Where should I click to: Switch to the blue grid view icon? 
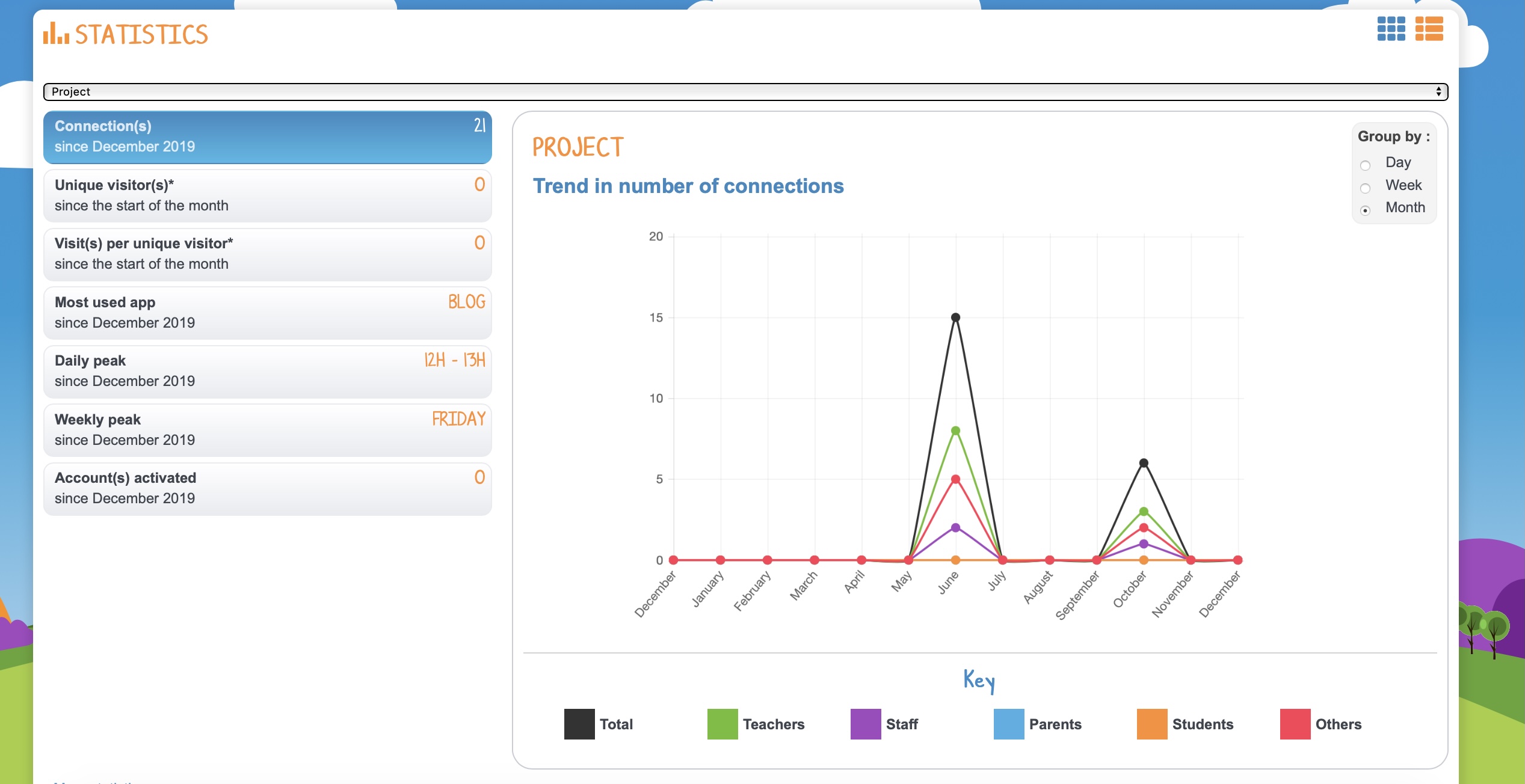pyautogui.click(x=1391, y=29)
